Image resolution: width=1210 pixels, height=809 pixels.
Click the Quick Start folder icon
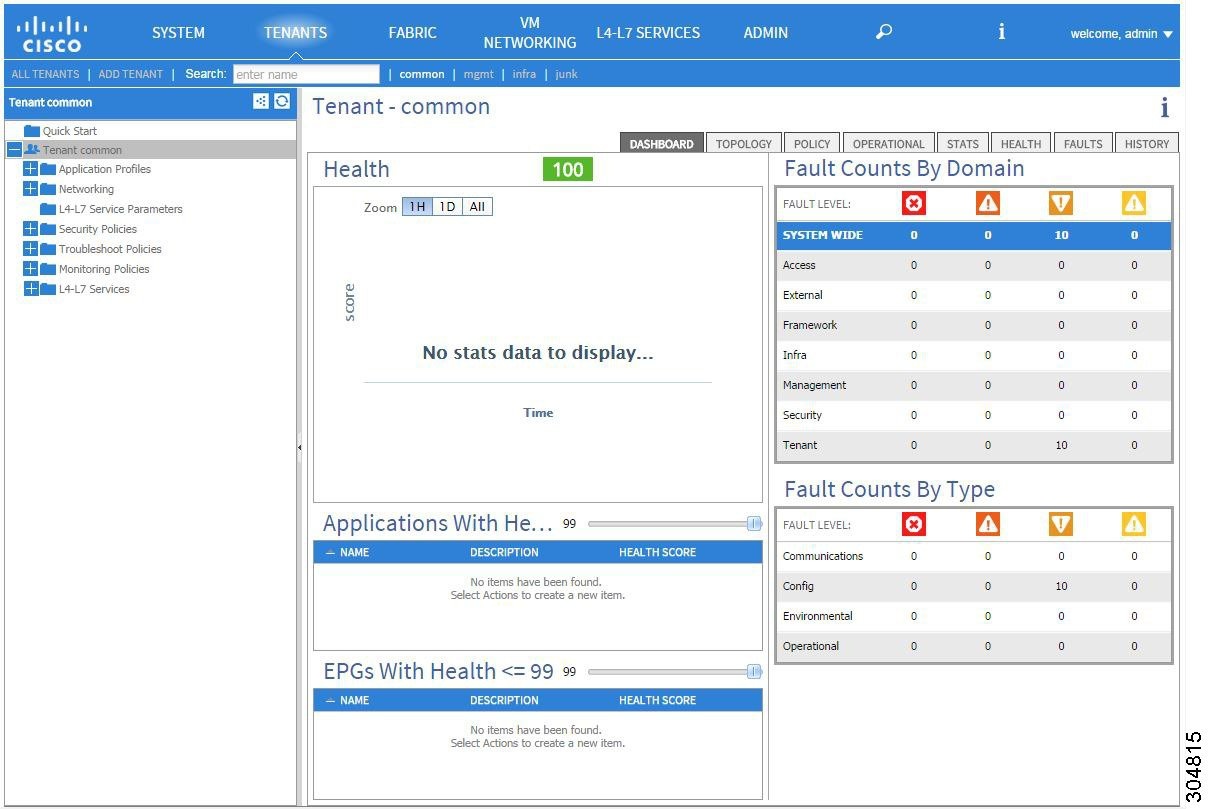(32, 131)
